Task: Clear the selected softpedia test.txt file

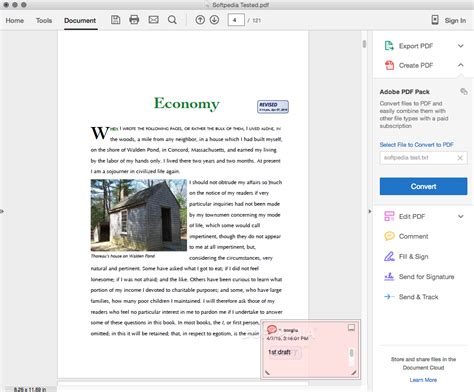Action: click(460, 158)
